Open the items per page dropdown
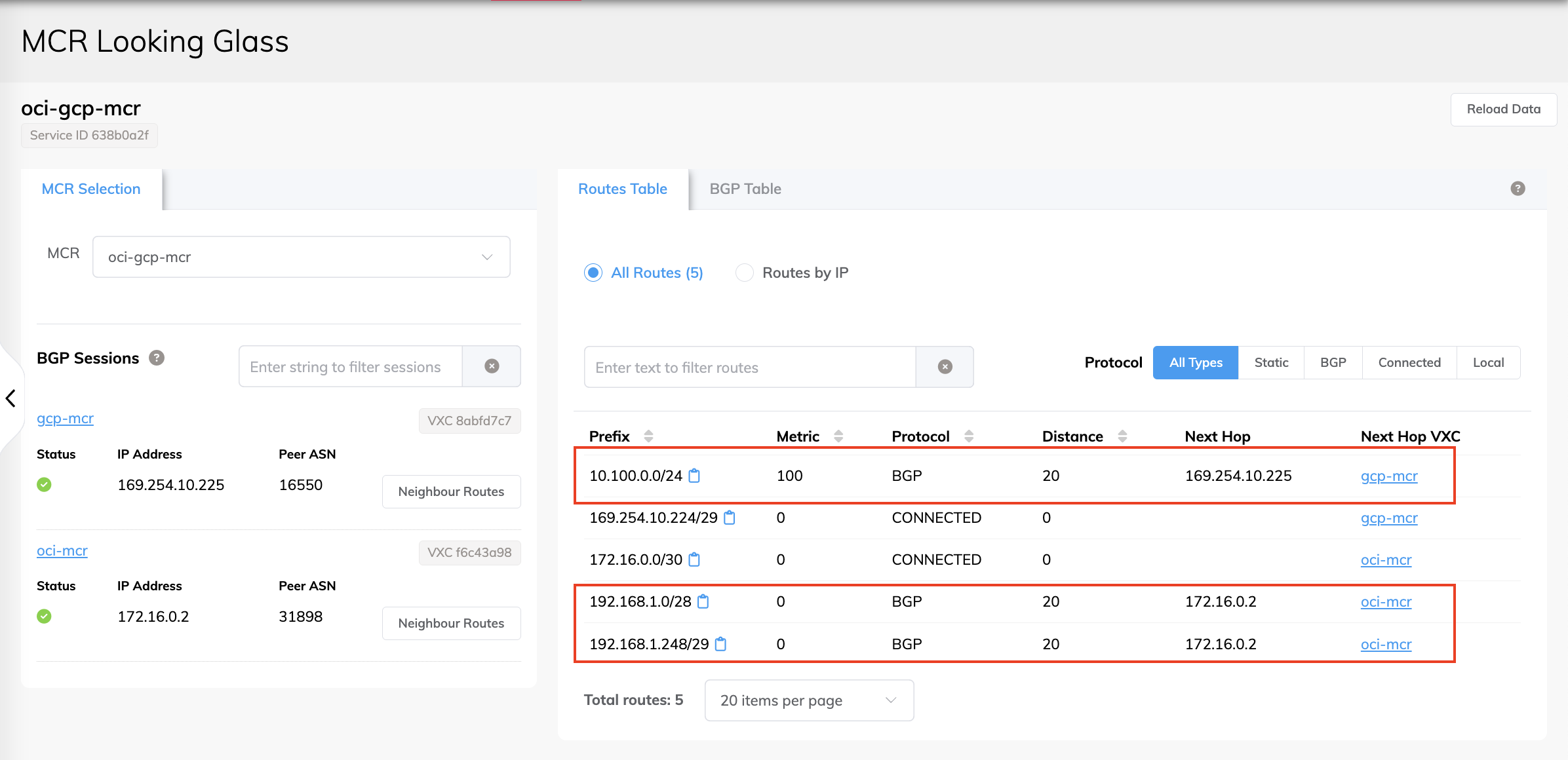Screen dimensions: 1568x760 (808, 700)
